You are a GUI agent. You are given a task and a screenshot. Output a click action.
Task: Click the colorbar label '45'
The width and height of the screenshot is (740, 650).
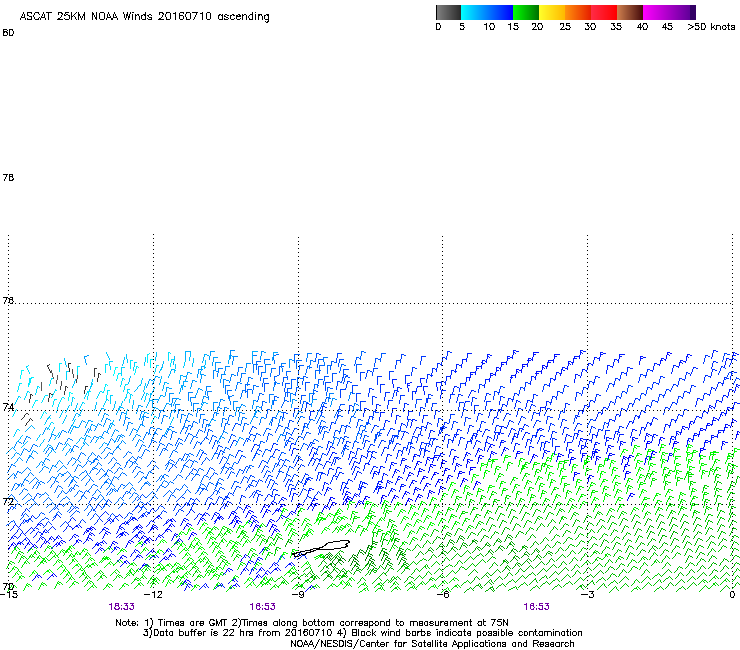667,27
